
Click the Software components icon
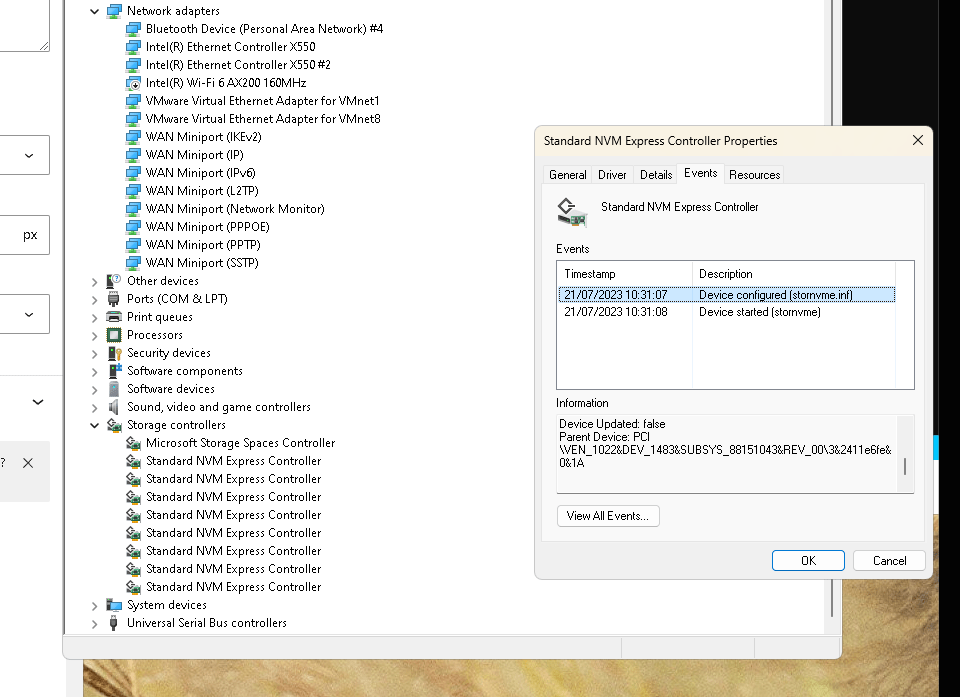click(114, 371)
